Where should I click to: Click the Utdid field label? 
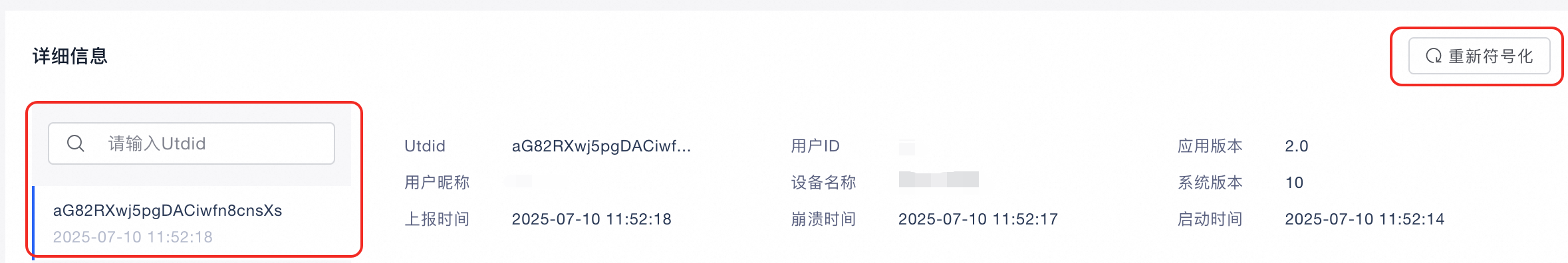click(425, 146)
